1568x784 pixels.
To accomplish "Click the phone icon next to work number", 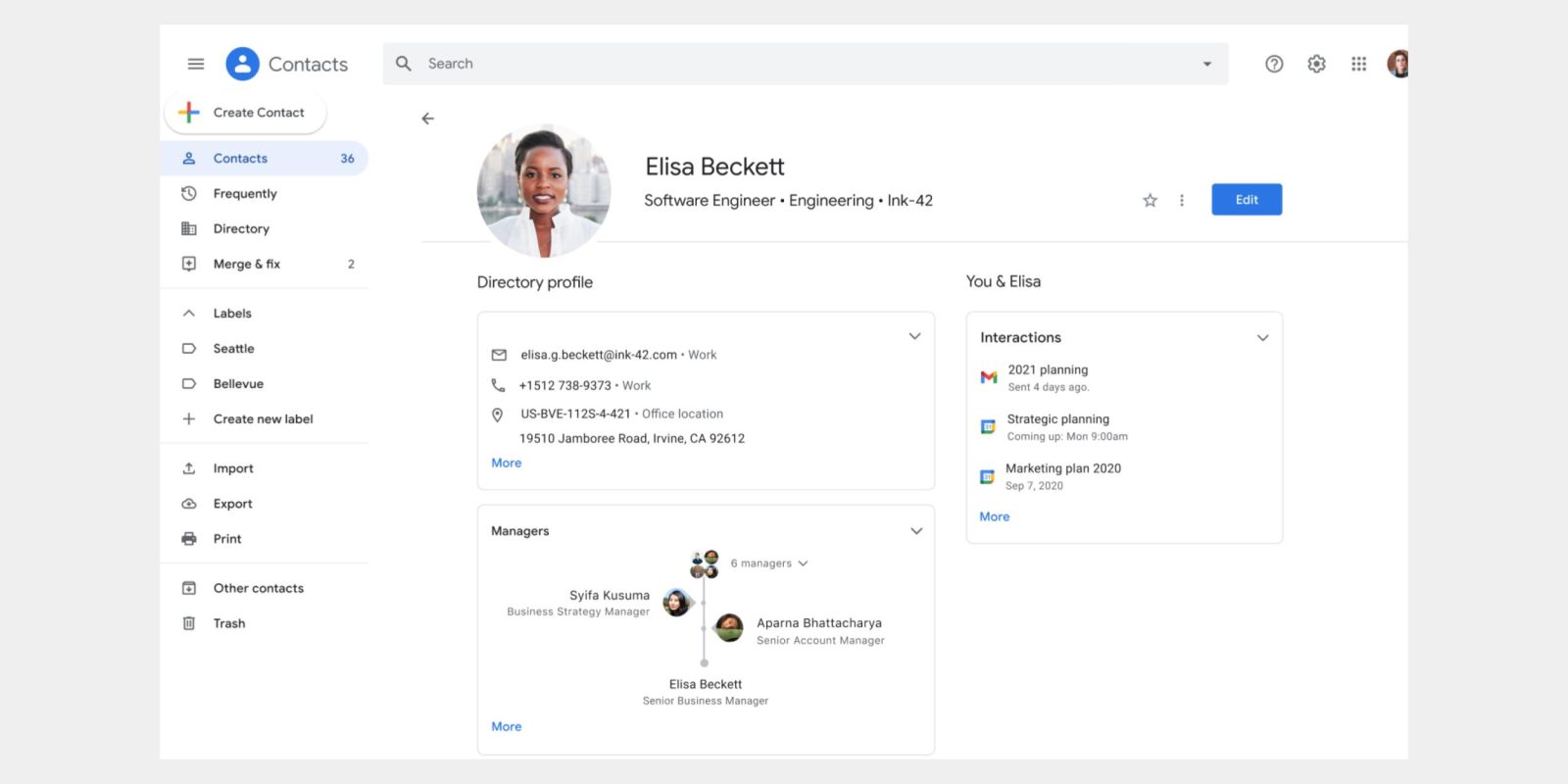I will 498,385.
